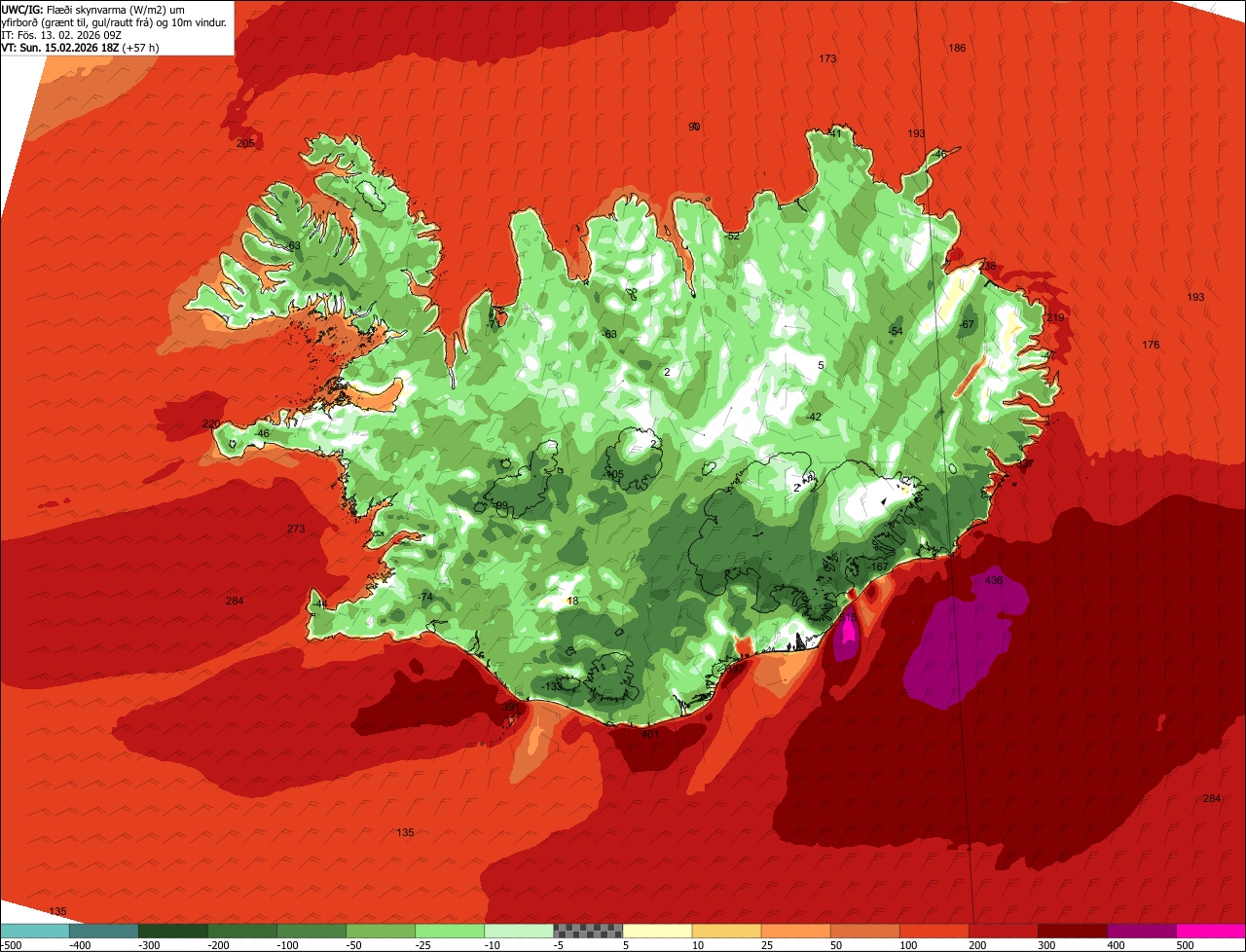Click the "500" legend label

coord(1187,945)
